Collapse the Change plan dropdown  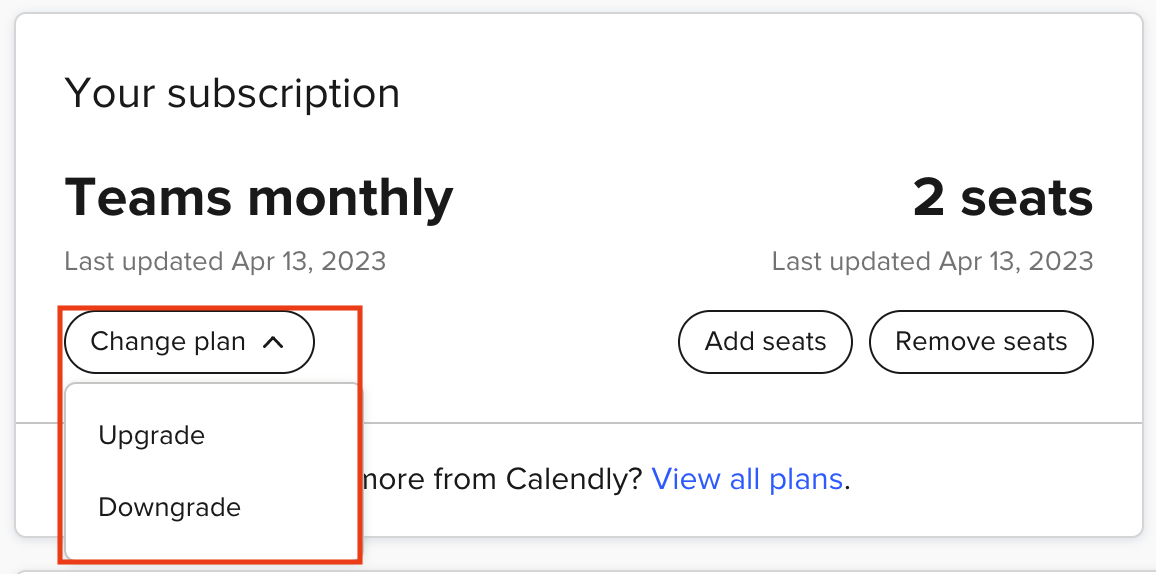(189, 343)
